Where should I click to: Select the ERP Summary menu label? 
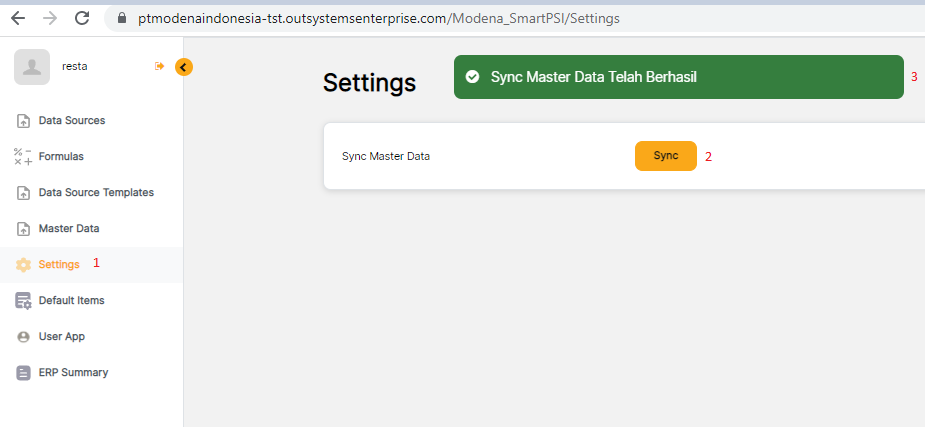point(73,373)
